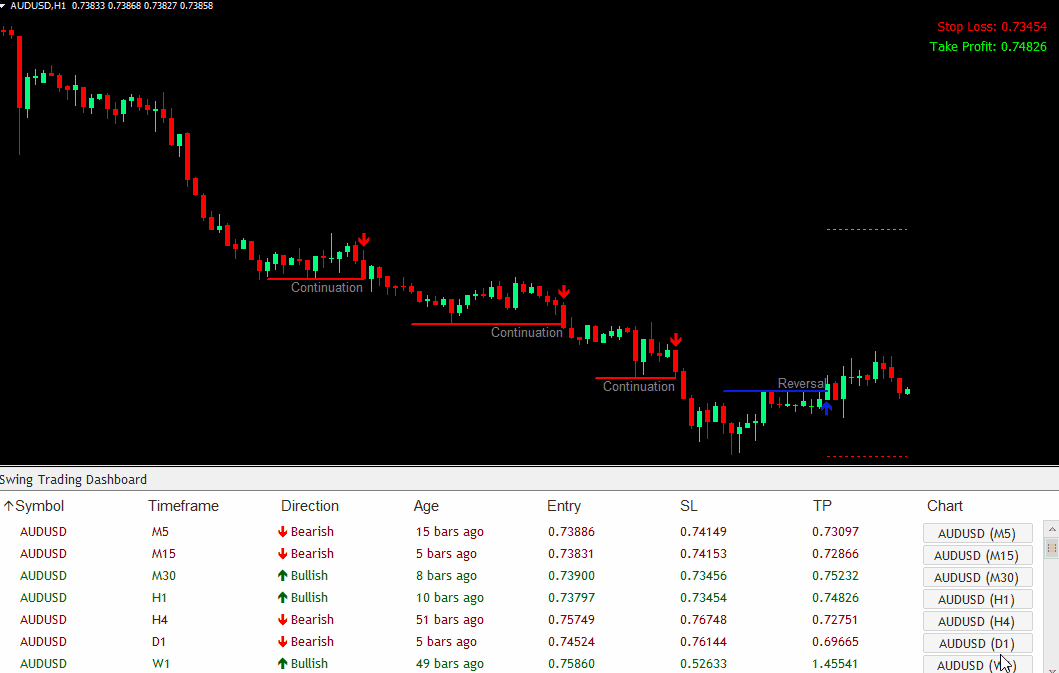Click the bullish arrow in the M30 row
Screen dimensions: 1059x673
click(x=283, y=576)
